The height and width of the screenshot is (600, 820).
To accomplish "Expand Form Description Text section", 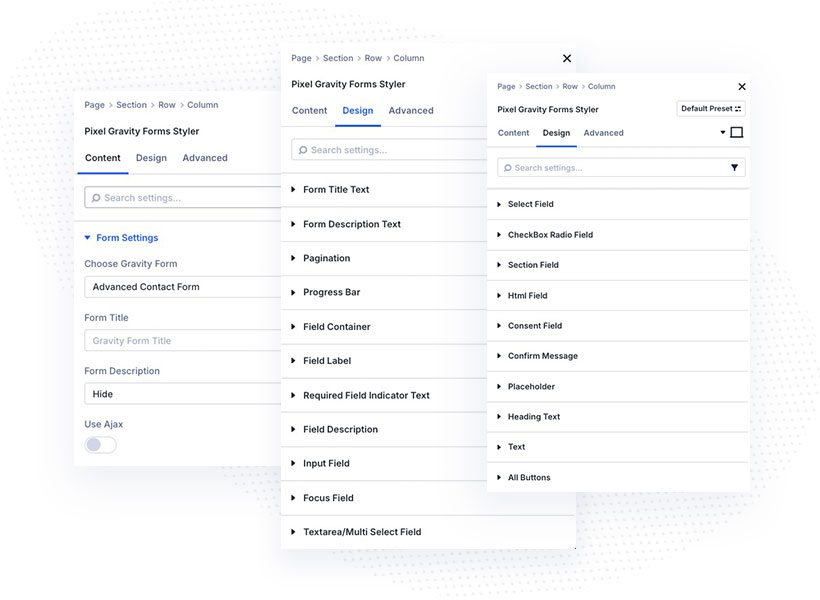I will click(384, 224).
